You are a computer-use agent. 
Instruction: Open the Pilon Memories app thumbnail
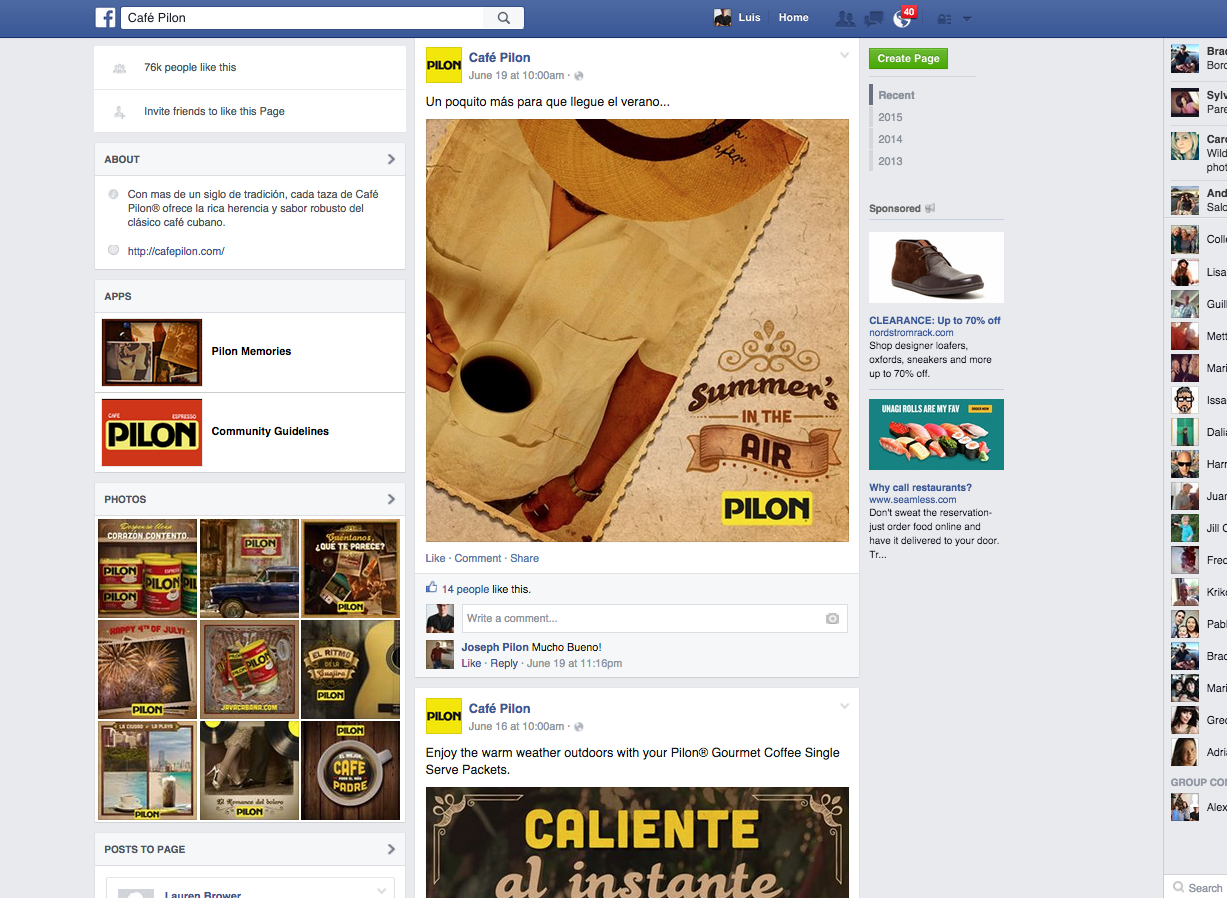pyautogui.click(x=152, y=352)
